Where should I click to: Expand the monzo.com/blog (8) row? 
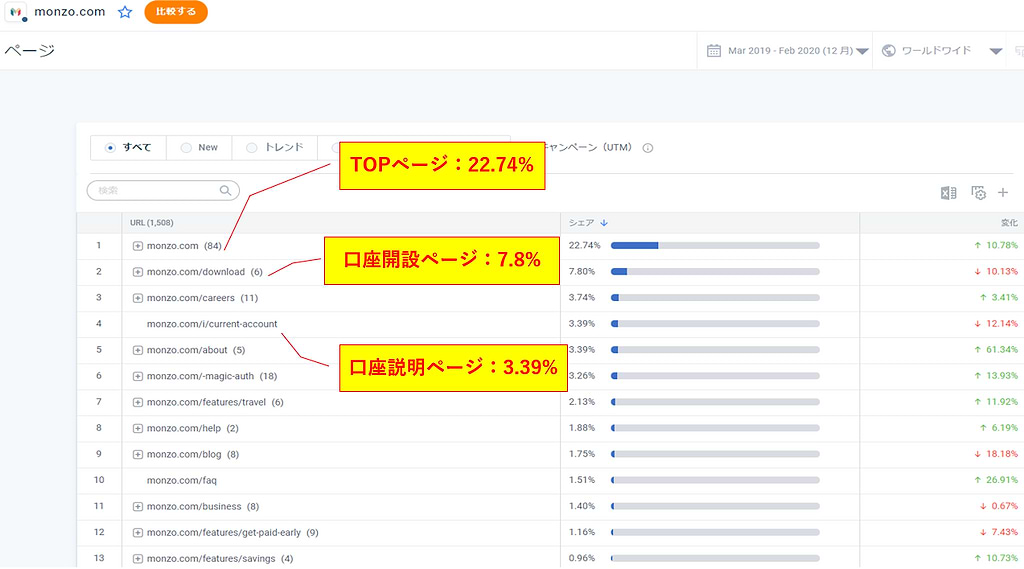tap(138, 454)
